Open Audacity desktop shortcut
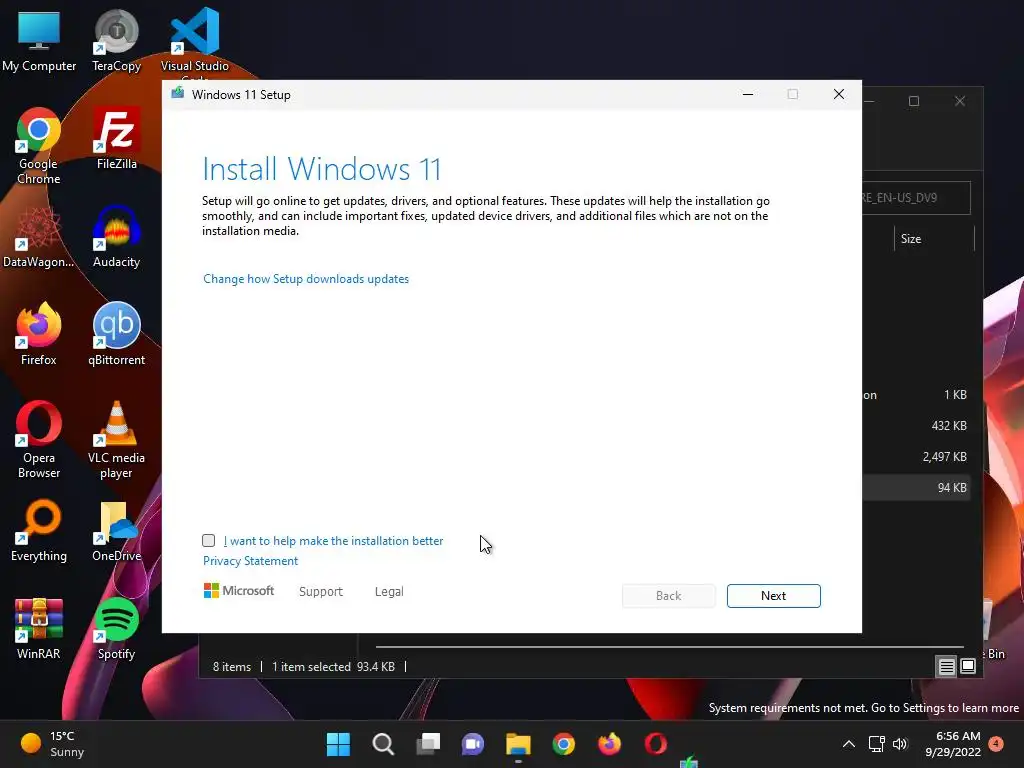The height and width of the screenshot is (768, 1024). [116, 236]
